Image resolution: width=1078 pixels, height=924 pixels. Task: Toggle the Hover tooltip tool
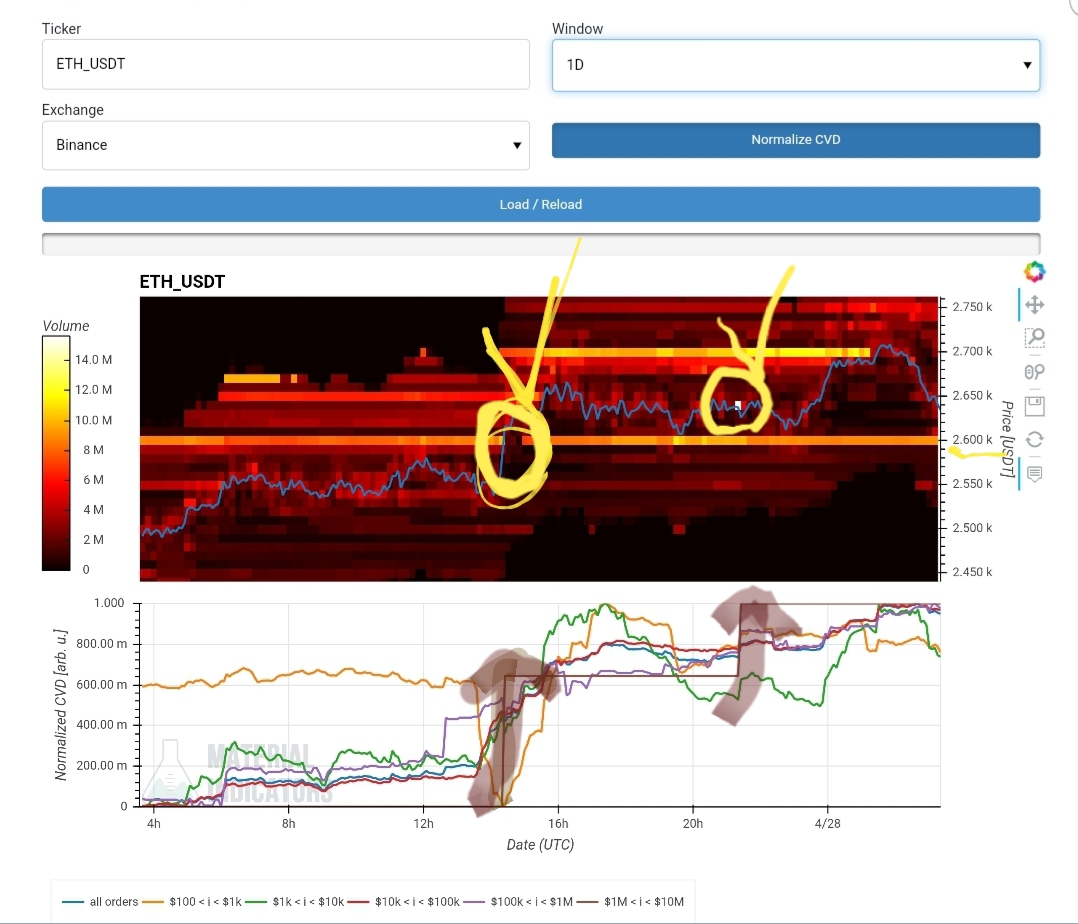pos(1034,474)
